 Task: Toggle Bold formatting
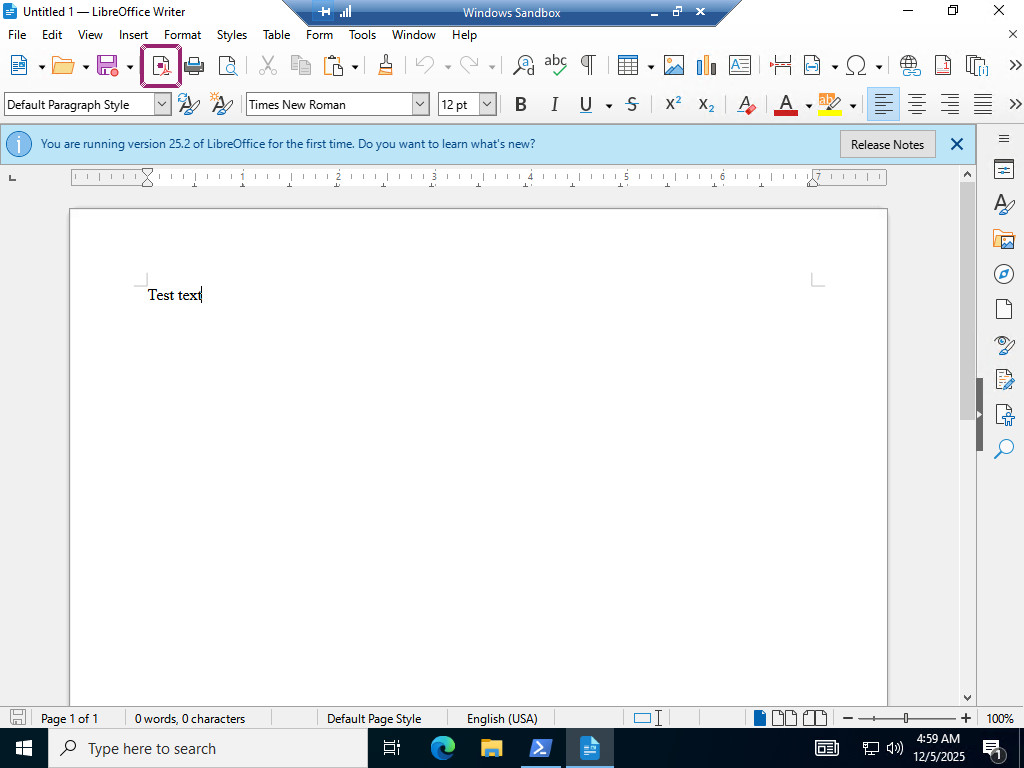tap(520, 104)
